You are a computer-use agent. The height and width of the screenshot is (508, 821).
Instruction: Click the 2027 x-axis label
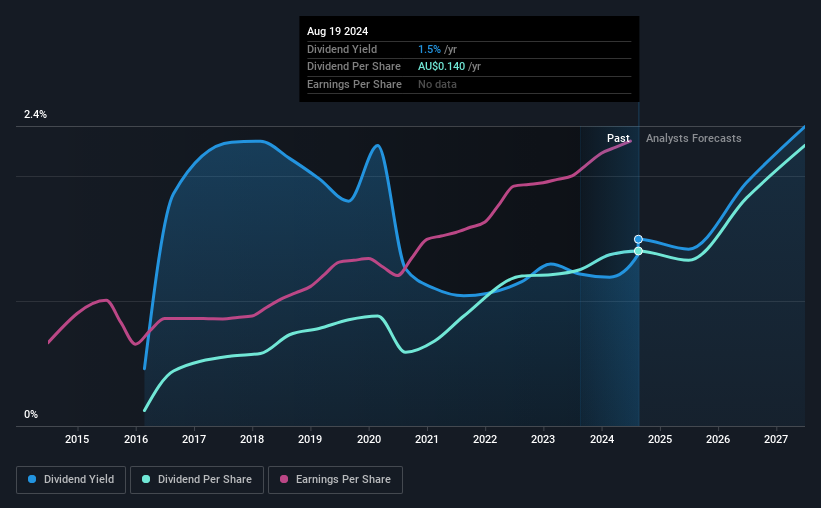[x=776, y=439]
